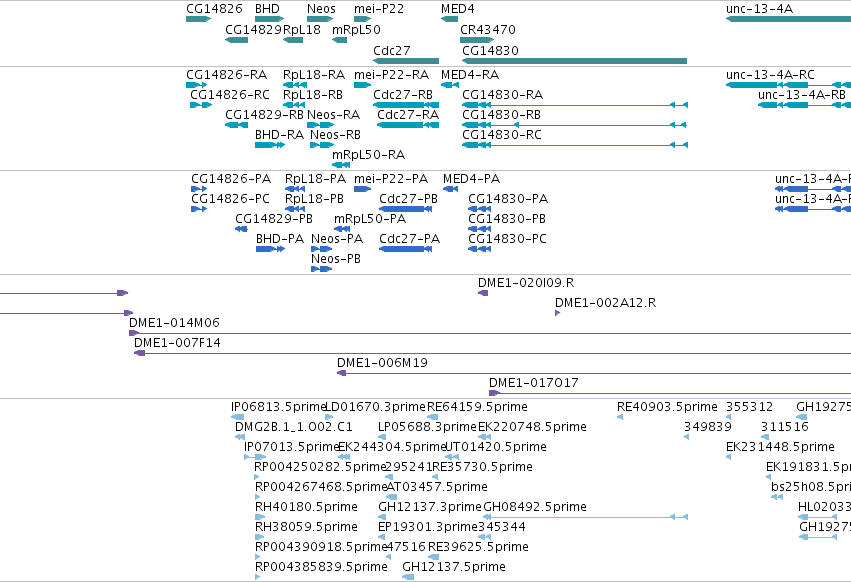Select transcript CG14826-RA
The width and height of the screenshot is (851, 582).
[196, 85]
